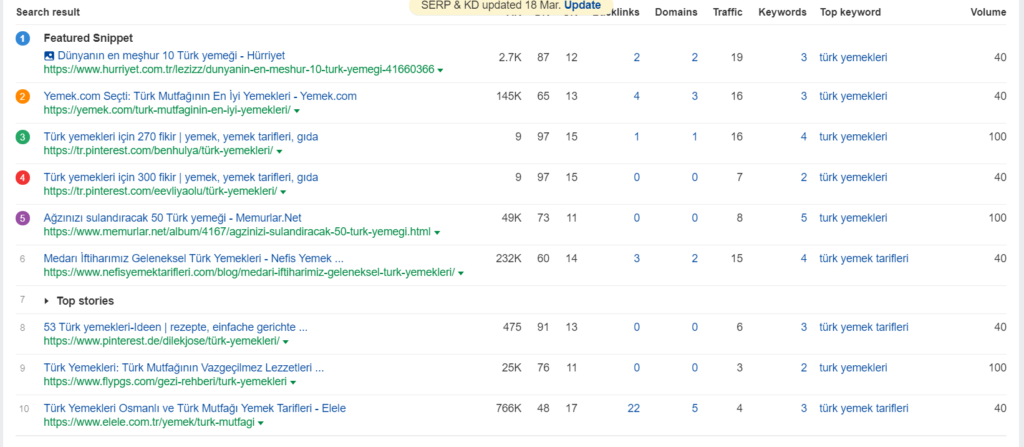Click the tr.pinterest.com/eevliyaolu green URL
This screenshot has height=447, width=1024.
click(161, 191)
